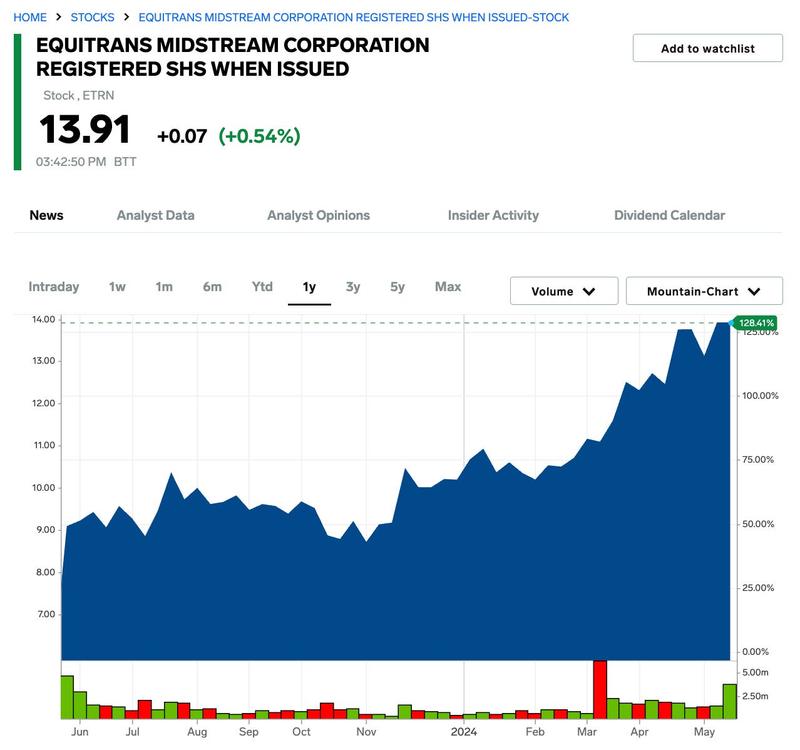Click the first green June volume bar
This screenshot has width=800, height=750.
point(67,697)
